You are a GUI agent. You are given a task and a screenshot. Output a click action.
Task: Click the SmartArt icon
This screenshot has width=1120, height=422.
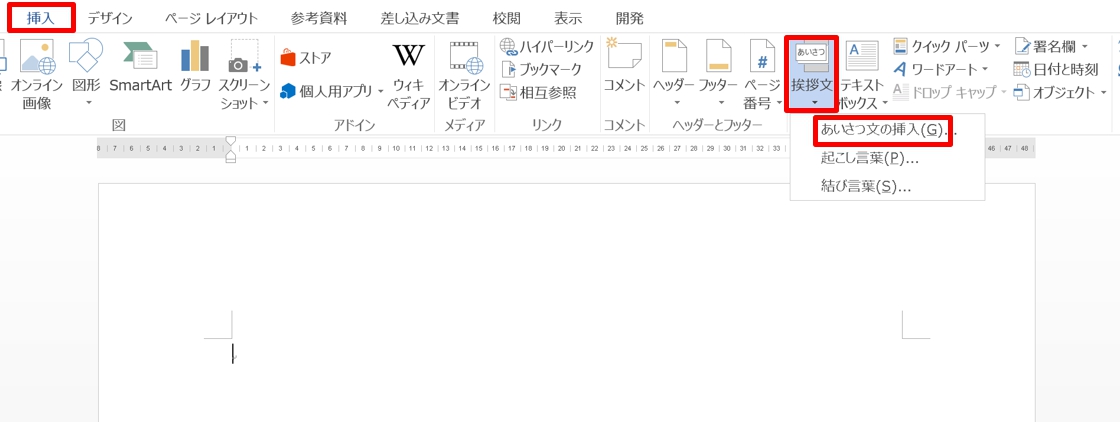pos(140,60)
